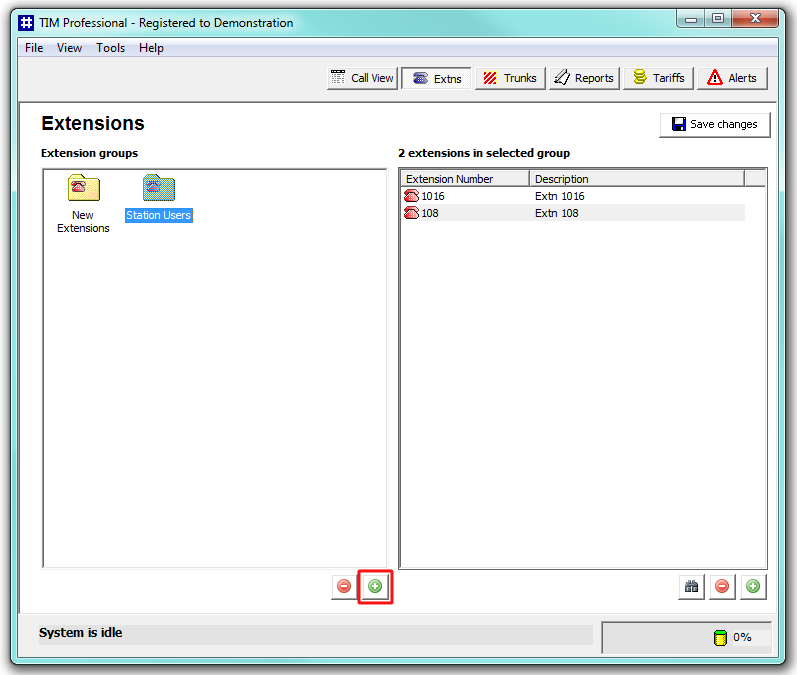Viewport: 797px width, 675px height.
Task: Add extension using right-hand green plus button
Action: point(753,587)
